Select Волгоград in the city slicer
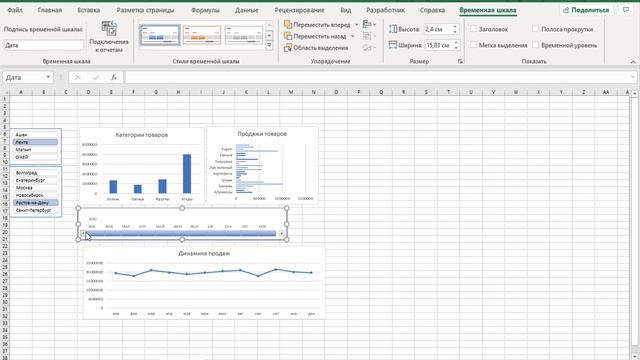 point(35,173)
